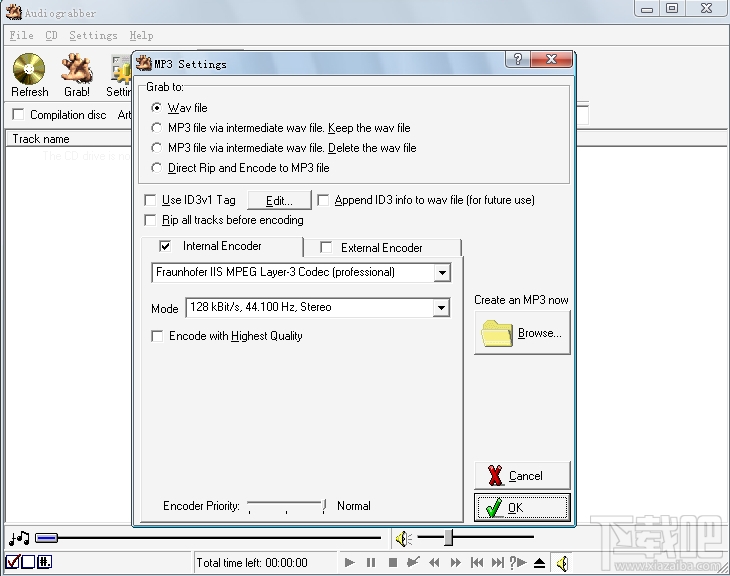Click the Browse... button to create an MP3
This screenshot has width=730, height=576.
[522, 333]
